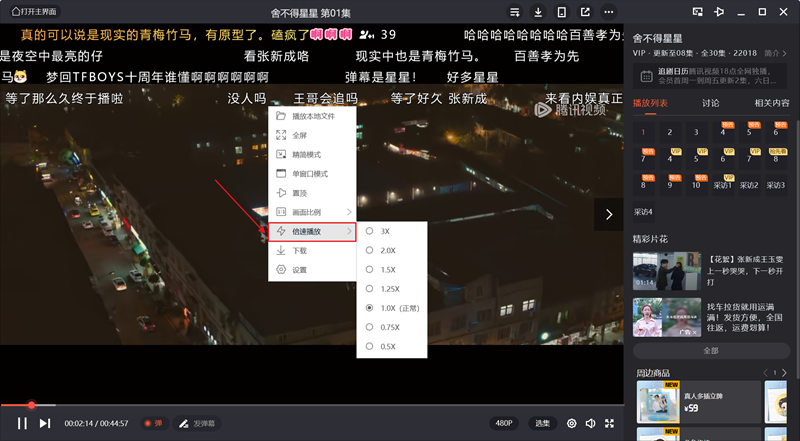Go to next page of 周边商品
800x441 pixels.
click(784, 373)
